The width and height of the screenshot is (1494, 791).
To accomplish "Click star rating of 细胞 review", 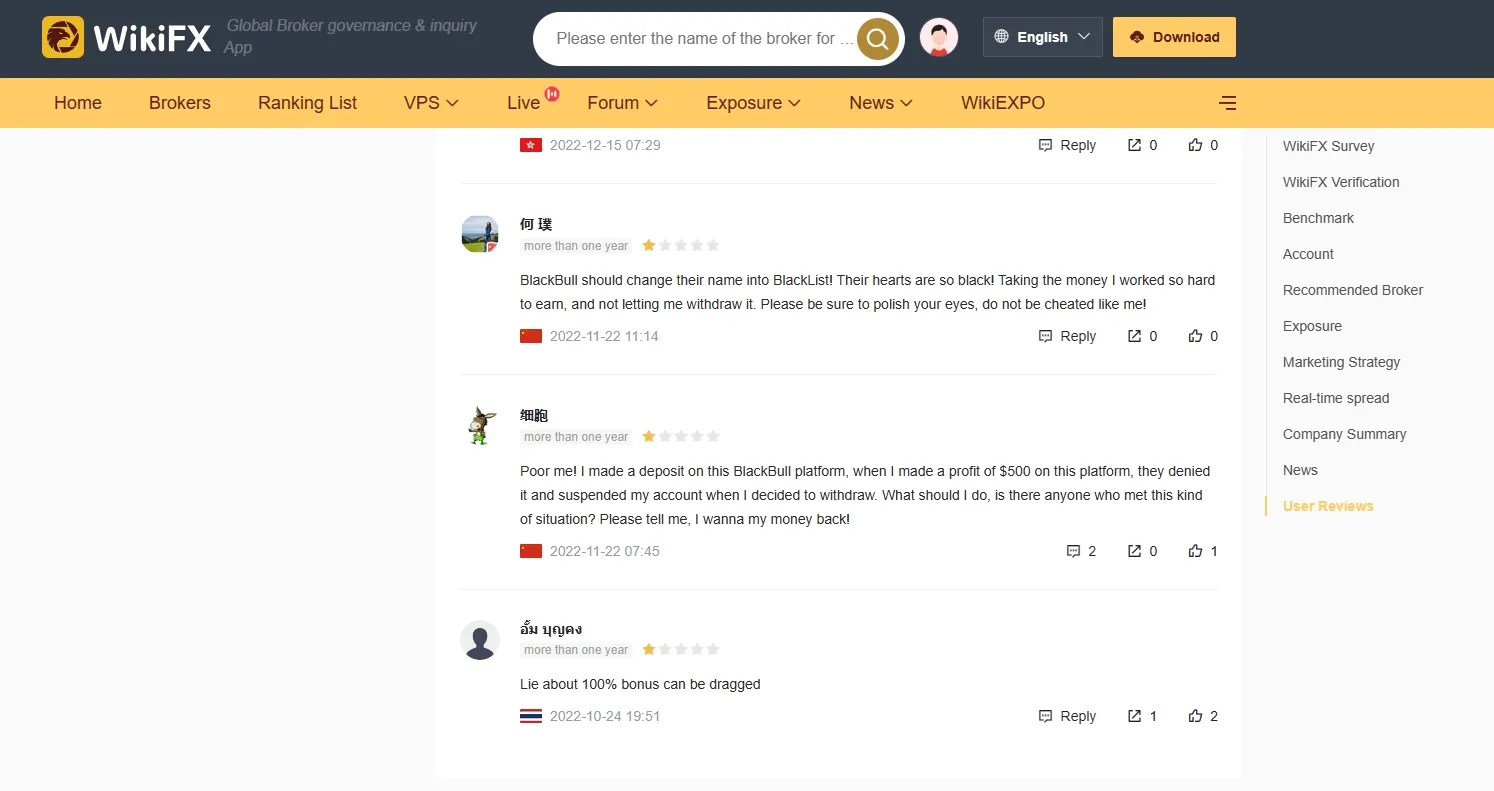I will tap(681, 436).
